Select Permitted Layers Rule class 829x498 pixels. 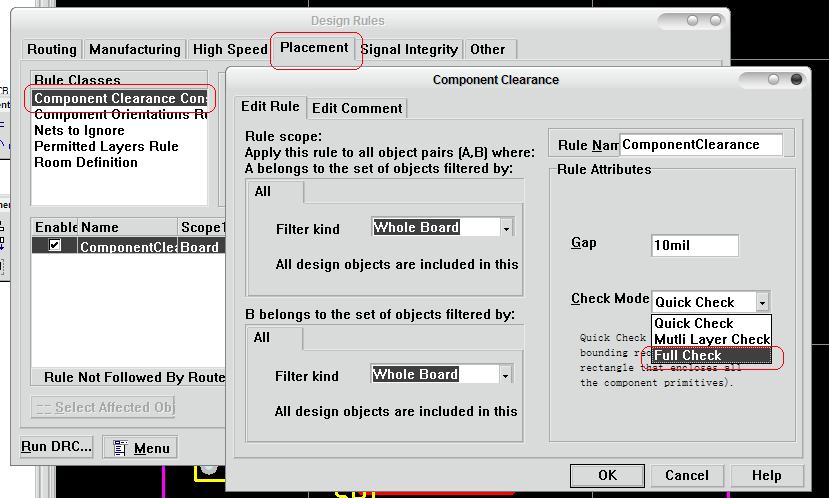point(106,146)
